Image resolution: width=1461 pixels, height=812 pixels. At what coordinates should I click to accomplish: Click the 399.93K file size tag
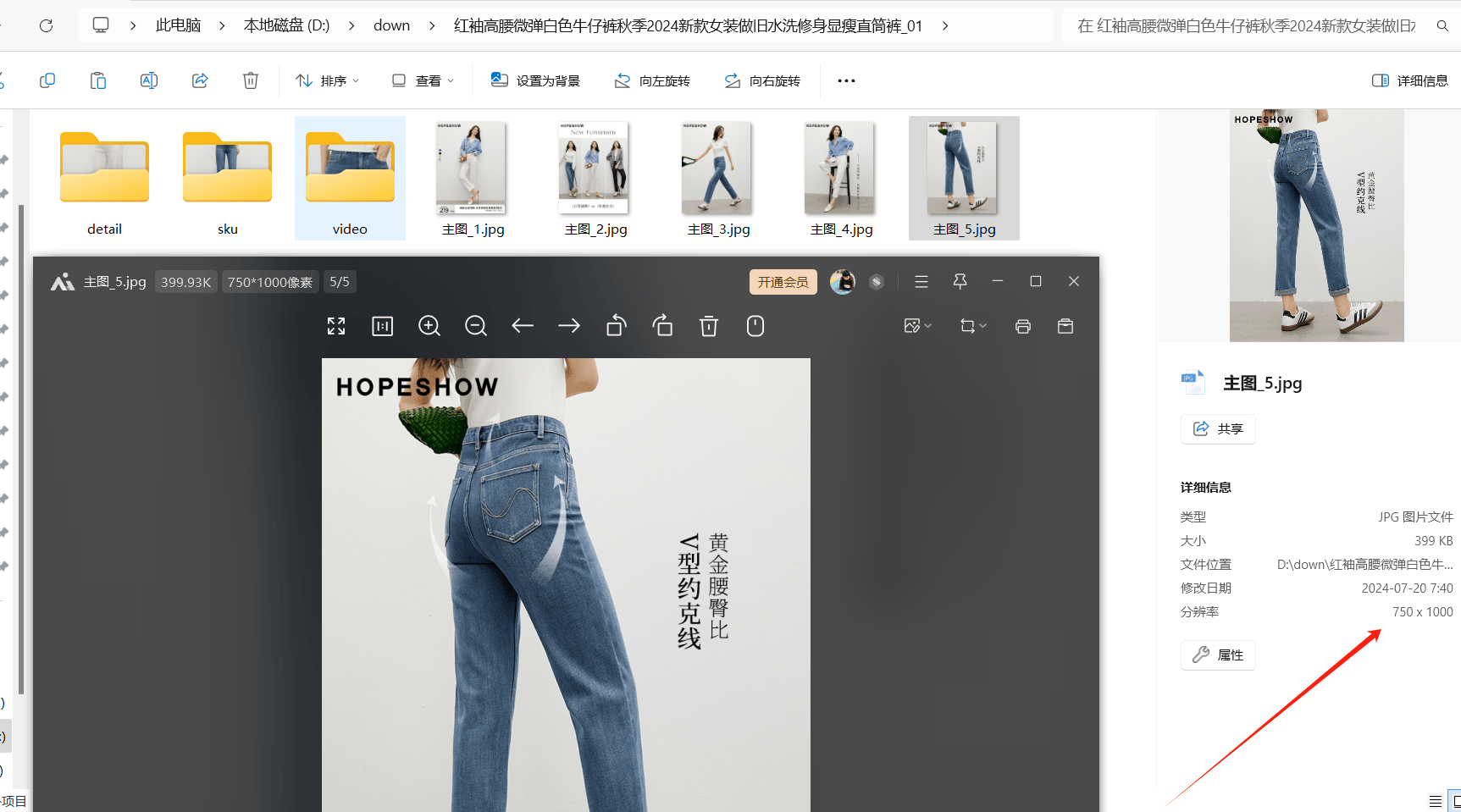tap(185, 282)
